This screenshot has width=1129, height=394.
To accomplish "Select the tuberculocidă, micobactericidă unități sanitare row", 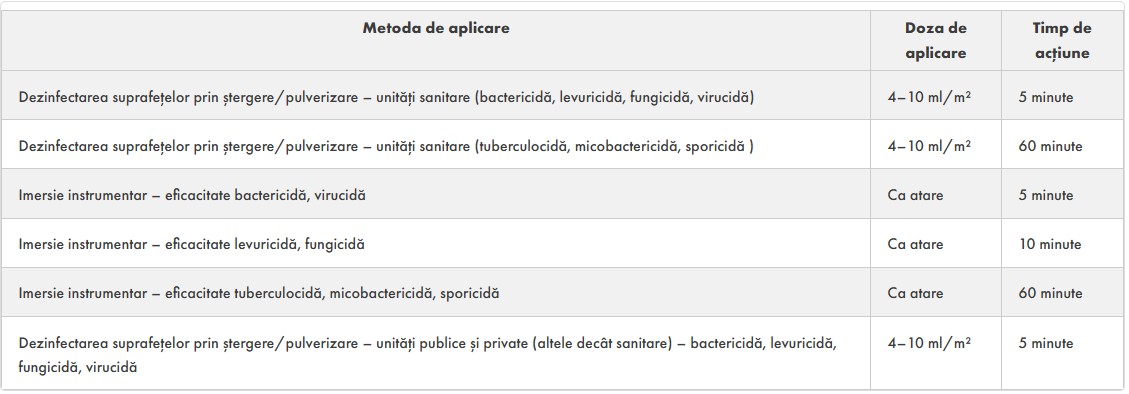I will point(386,146).
